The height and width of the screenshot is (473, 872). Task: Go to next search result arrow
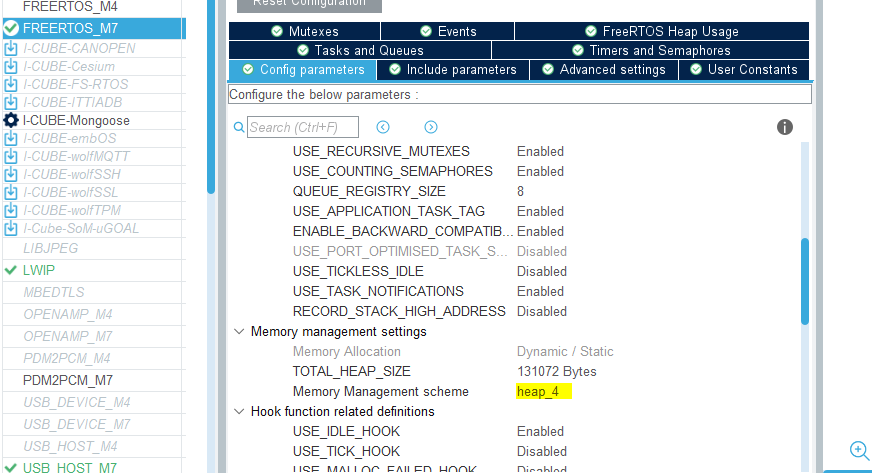click(430, 127)
